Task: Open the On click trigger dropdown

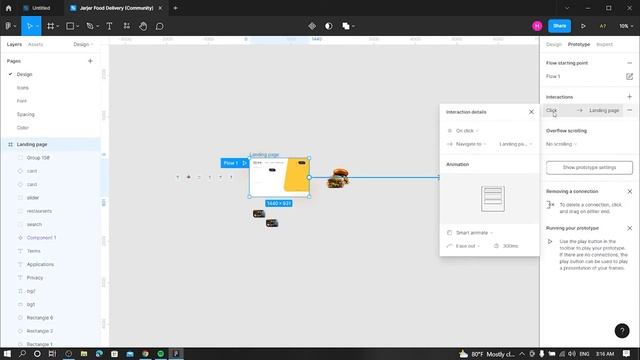Action: [467, 131]
